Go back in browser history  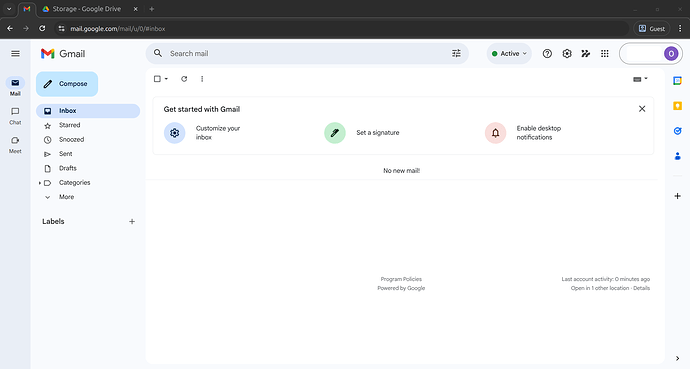[x=10, y=29]
